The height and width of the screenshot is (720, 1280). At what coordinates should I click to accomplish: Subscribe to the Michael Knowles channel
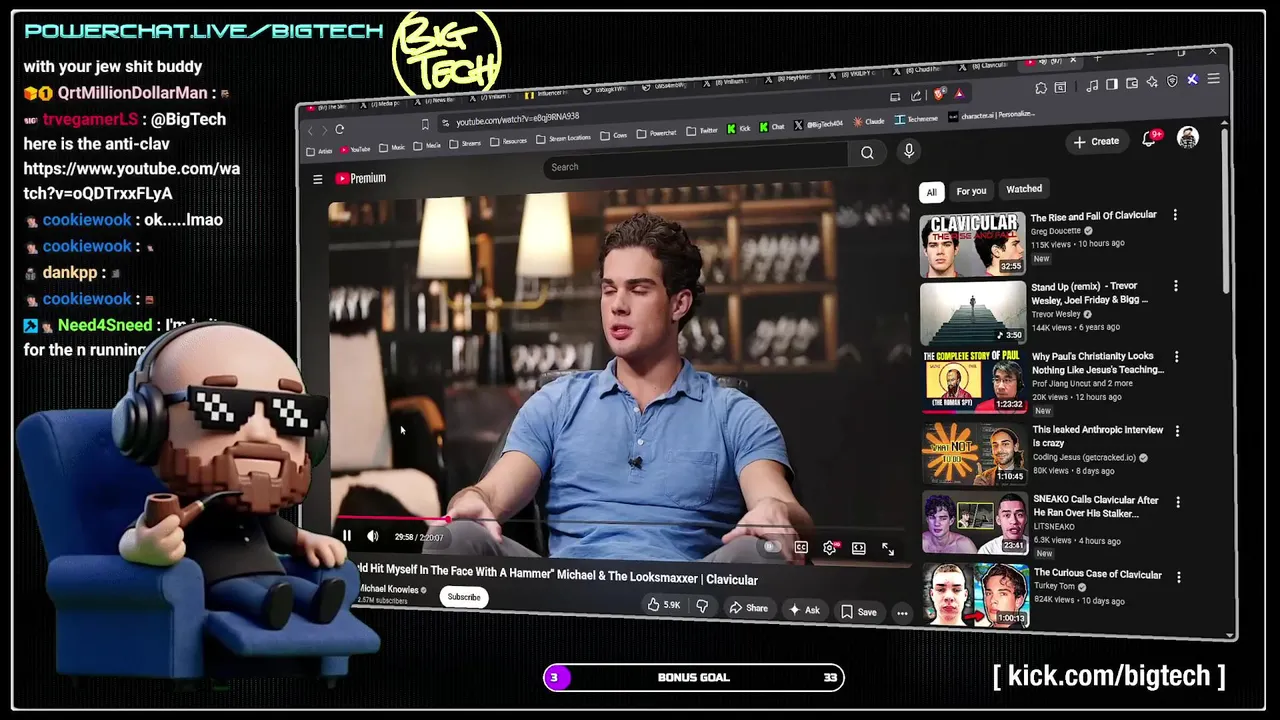pyautogui.click(x=464, y=597)
